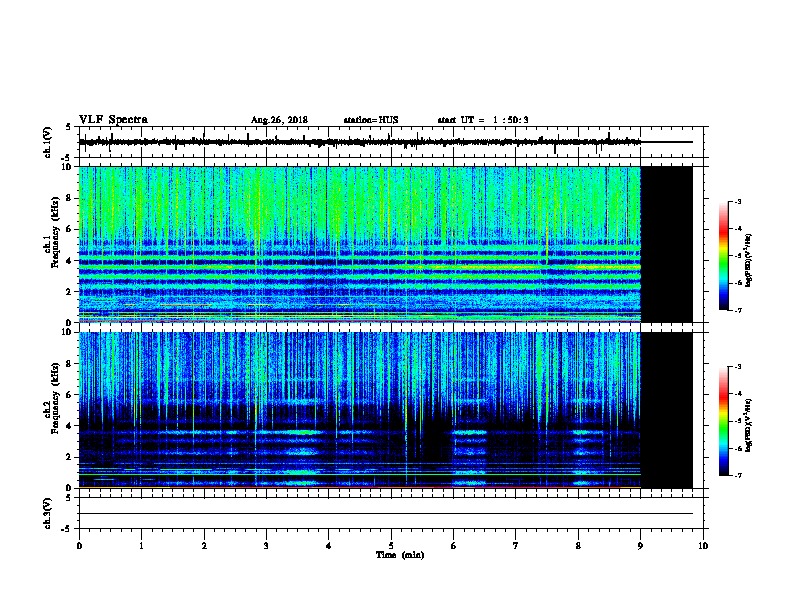Click the time axis tick label "7"

tap(516, 546)
